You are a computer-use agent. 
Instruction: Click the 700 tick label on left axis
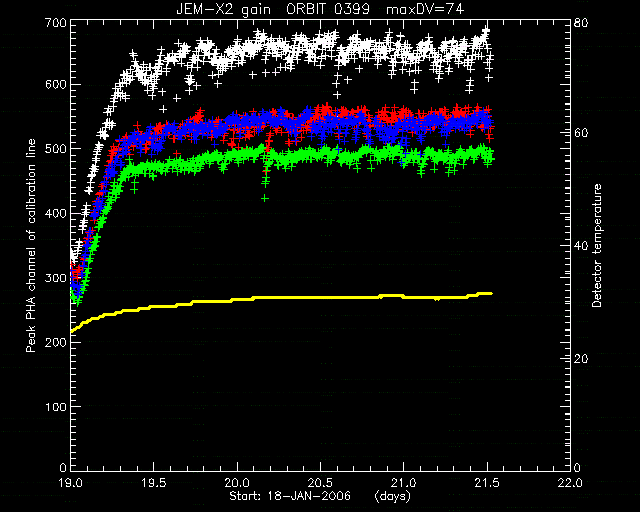[56, 23]
